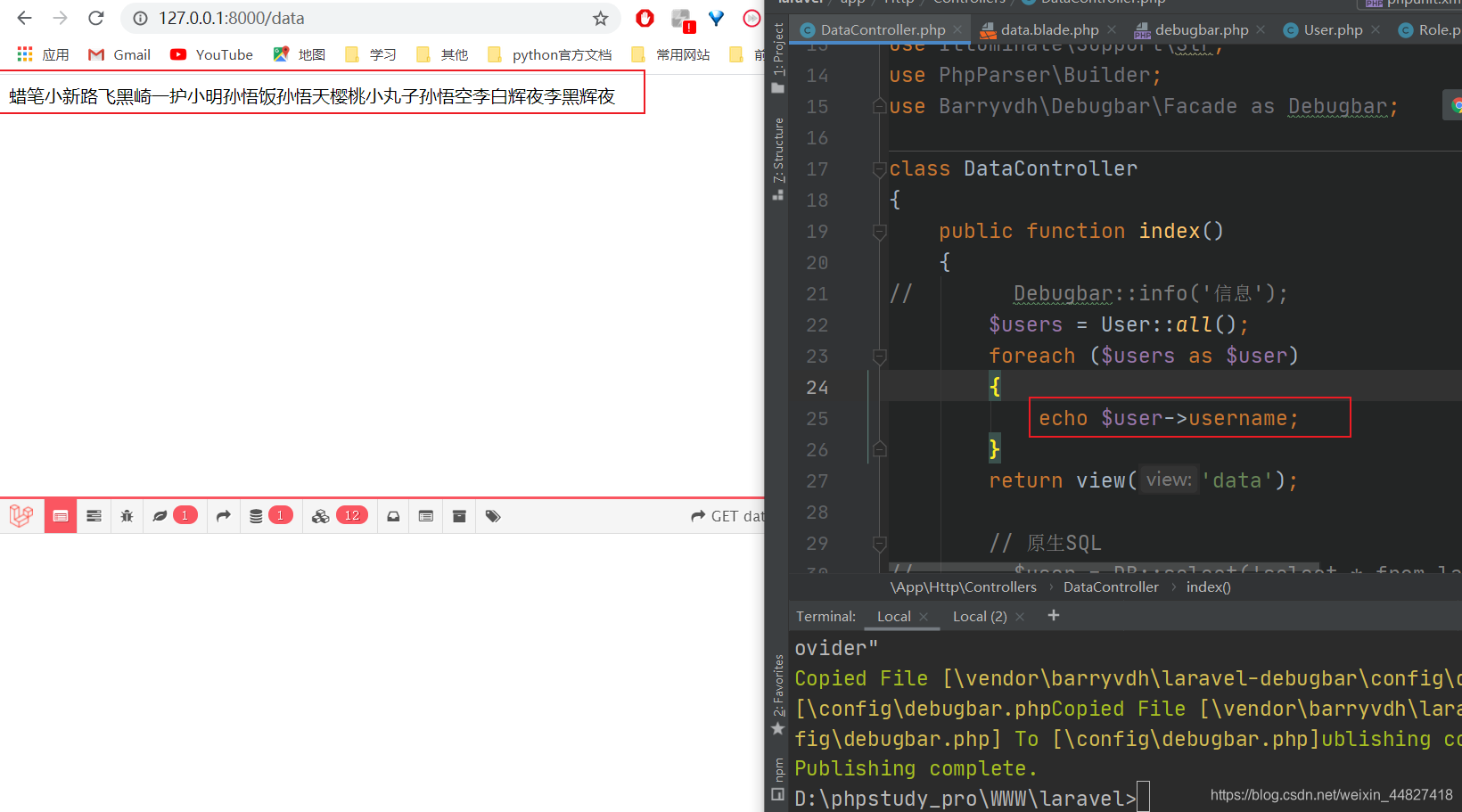Open the Project tool window sidebar
The width and height of the screenshot is (1462, 812).
click(778, 57)
